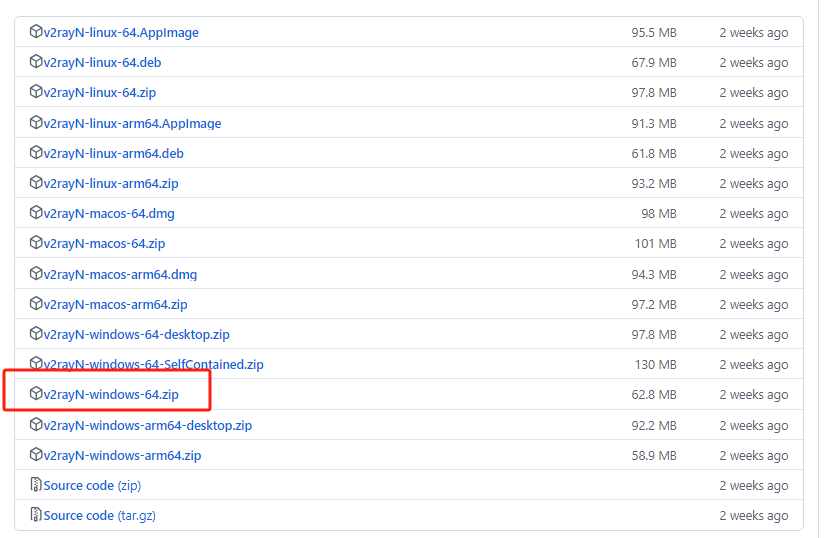825x538 pixels.
Task: Download v2rayN-linux-arm64.AppImage
Action: 132,124
